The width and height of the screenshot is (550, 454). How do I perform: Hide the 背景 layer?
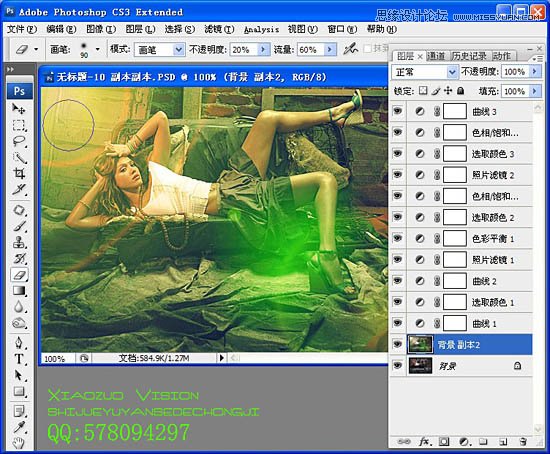[x=397, y=365]
